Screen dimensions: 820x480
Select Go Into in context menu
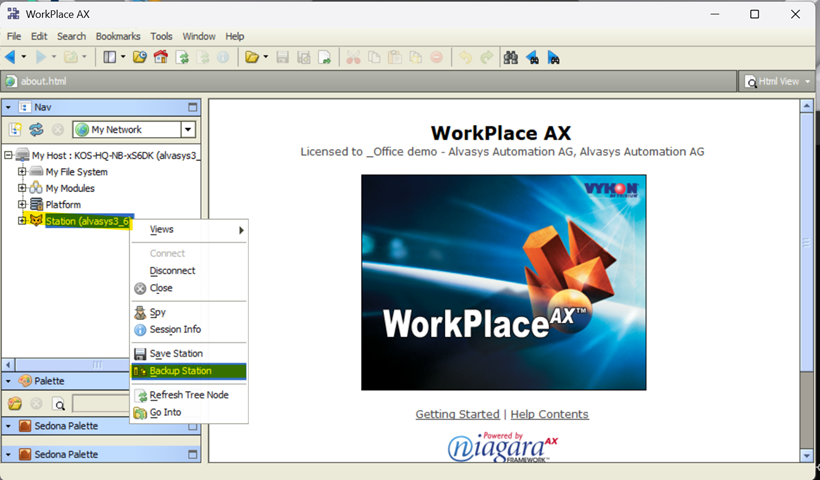pos(189,412)
